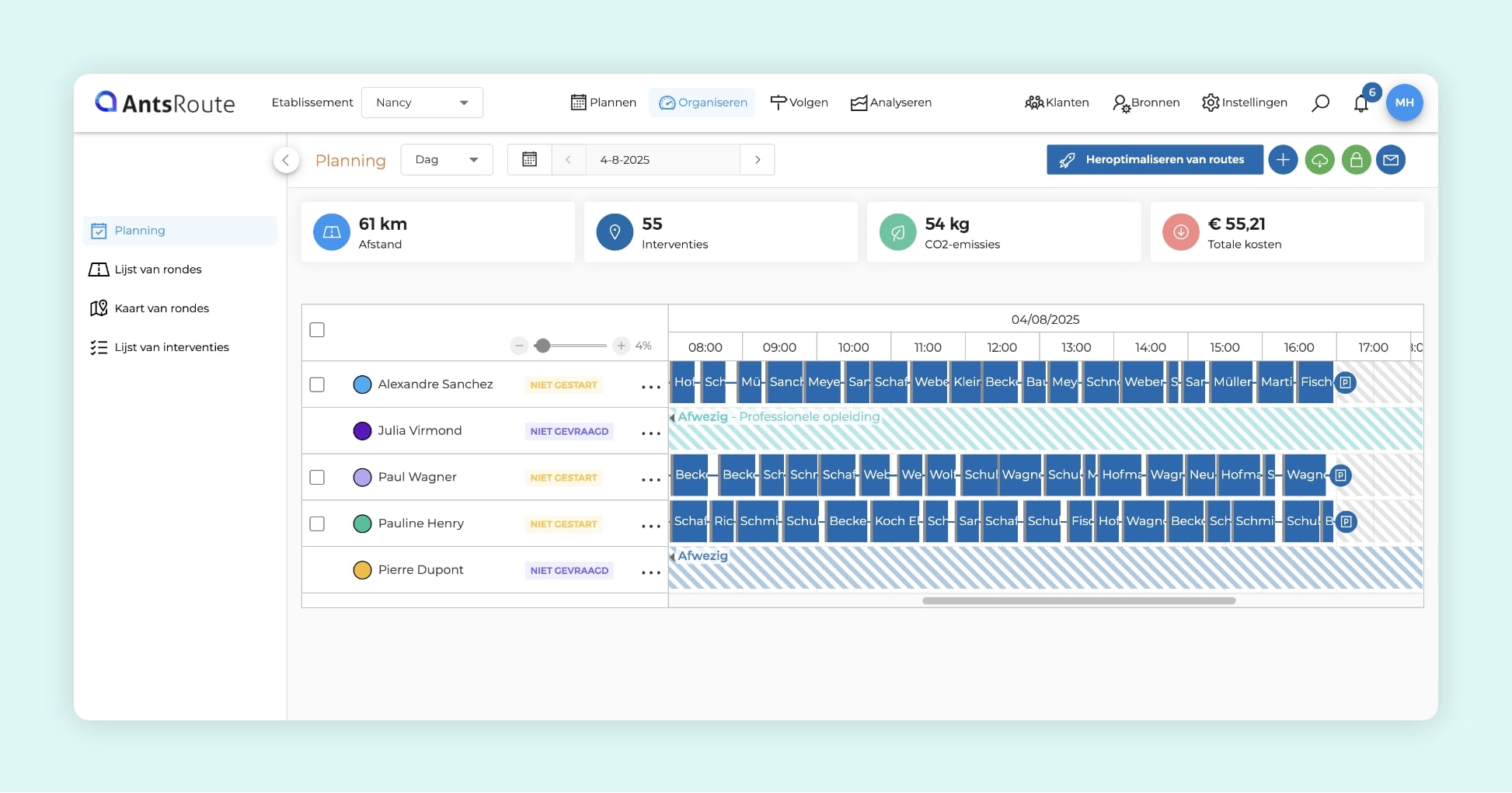
Task: Click the horizontal timeline scrollbar
Action: 1078,600
